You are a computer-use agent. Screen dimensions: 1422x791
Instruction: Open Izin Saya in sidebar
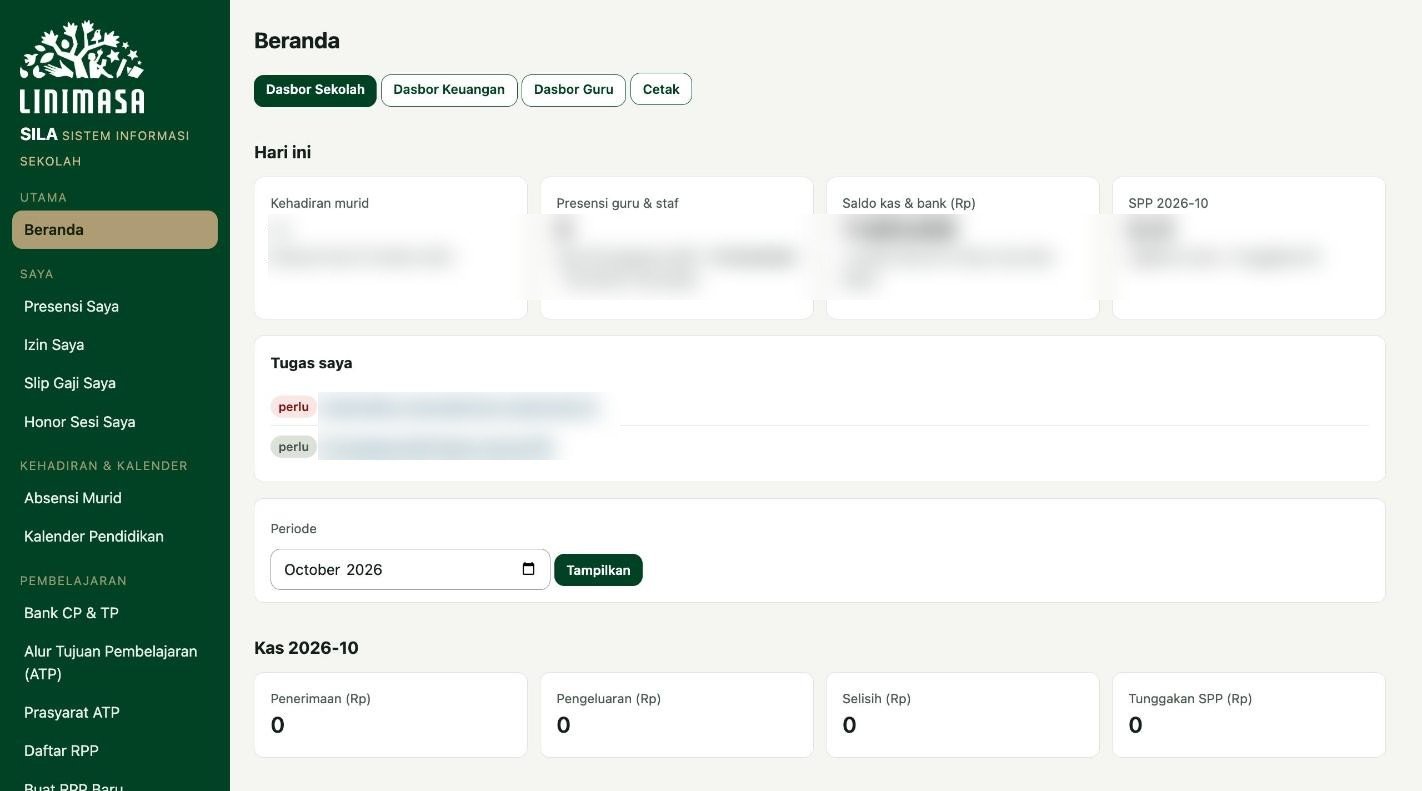[115, 345]
